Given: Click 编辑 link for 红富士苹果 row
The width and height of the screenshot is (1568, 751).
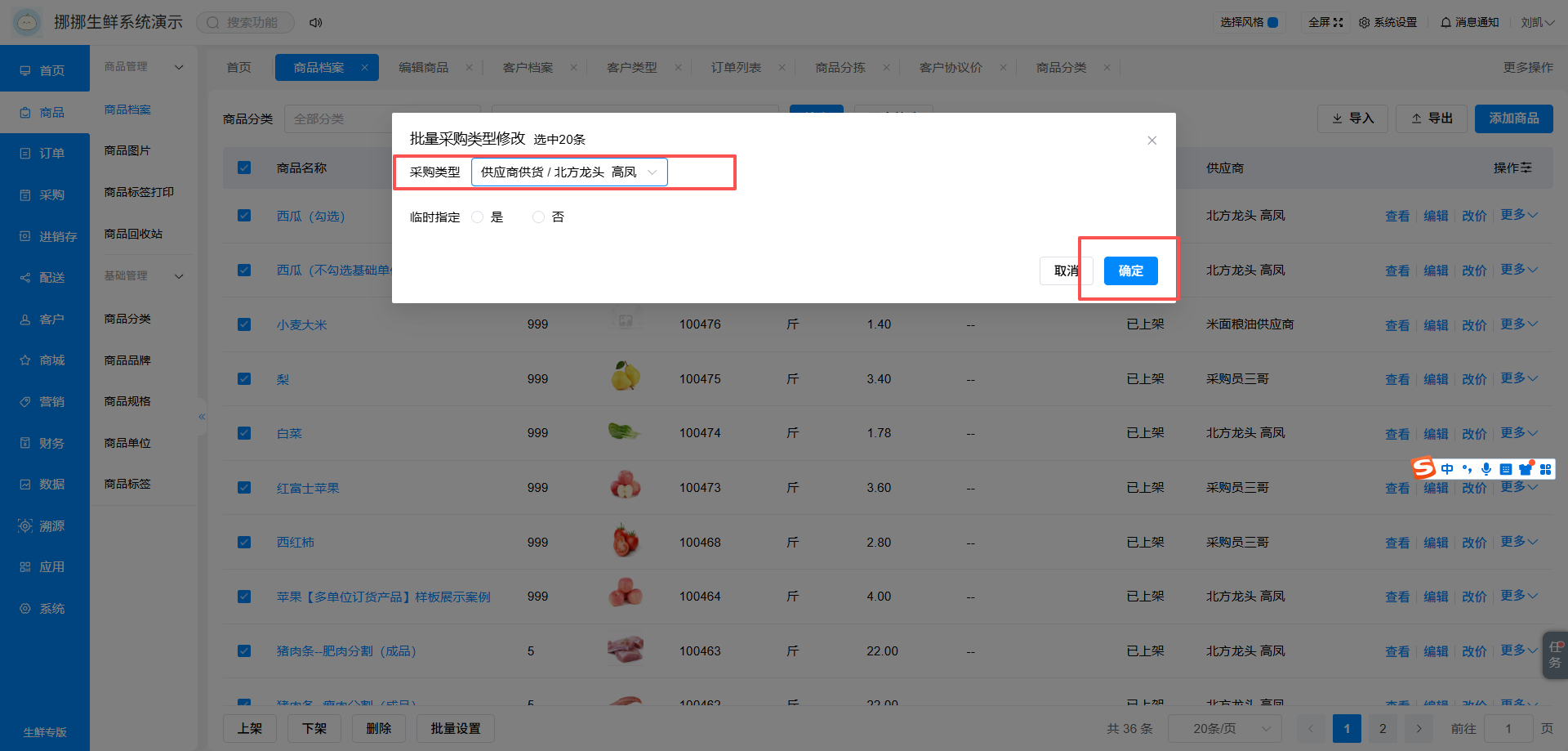Looking at the screenshot, I should (1436, 489).
